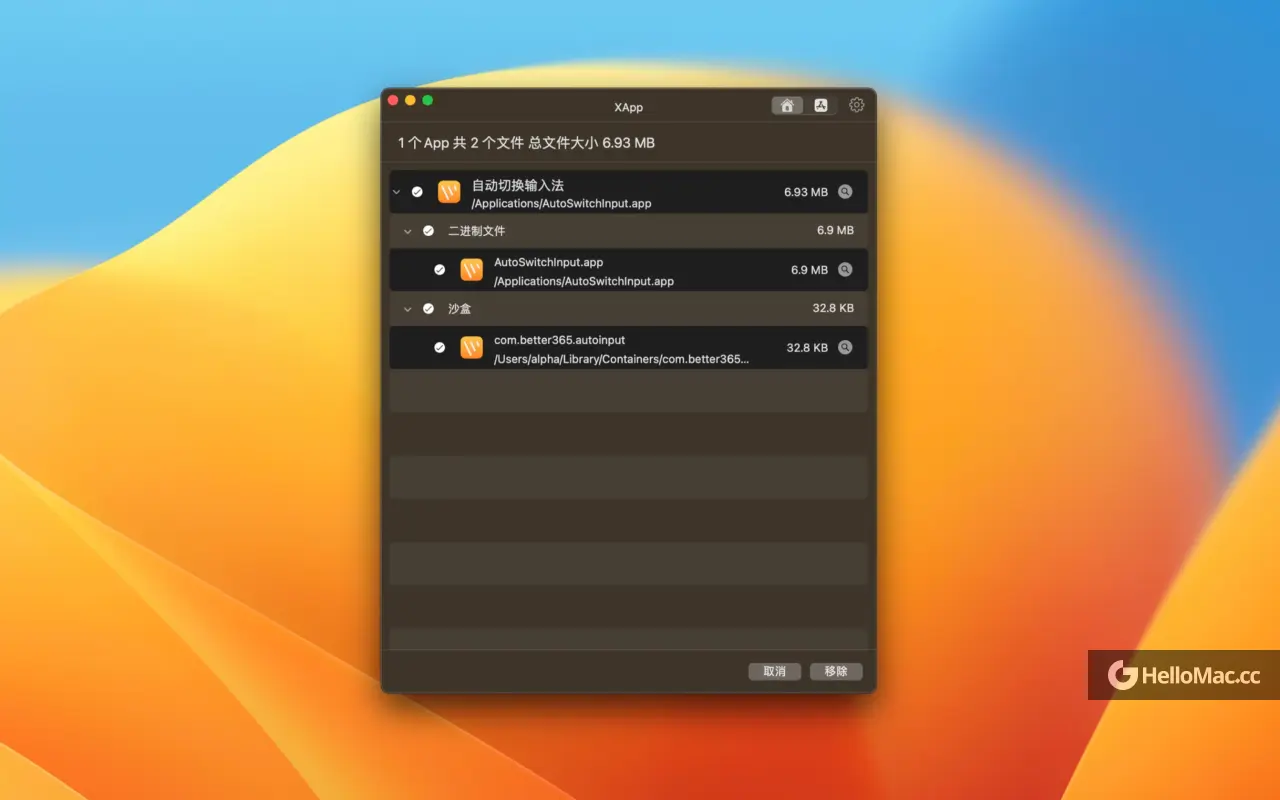Screen dimensions: 1280x800
Task: Reveal com.better365.autoinput with magnifier icon
Action: [845, 348]
